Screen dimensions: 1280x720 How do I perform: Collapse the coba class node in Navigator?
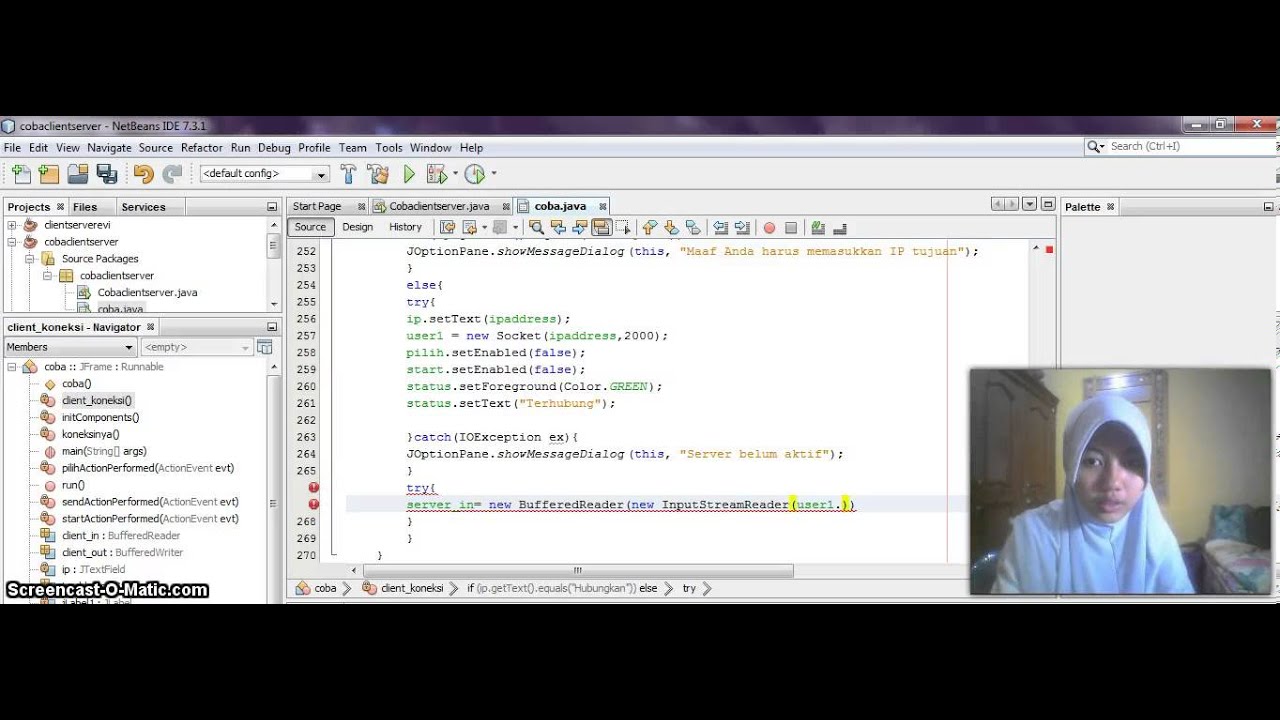pos(12,367)
